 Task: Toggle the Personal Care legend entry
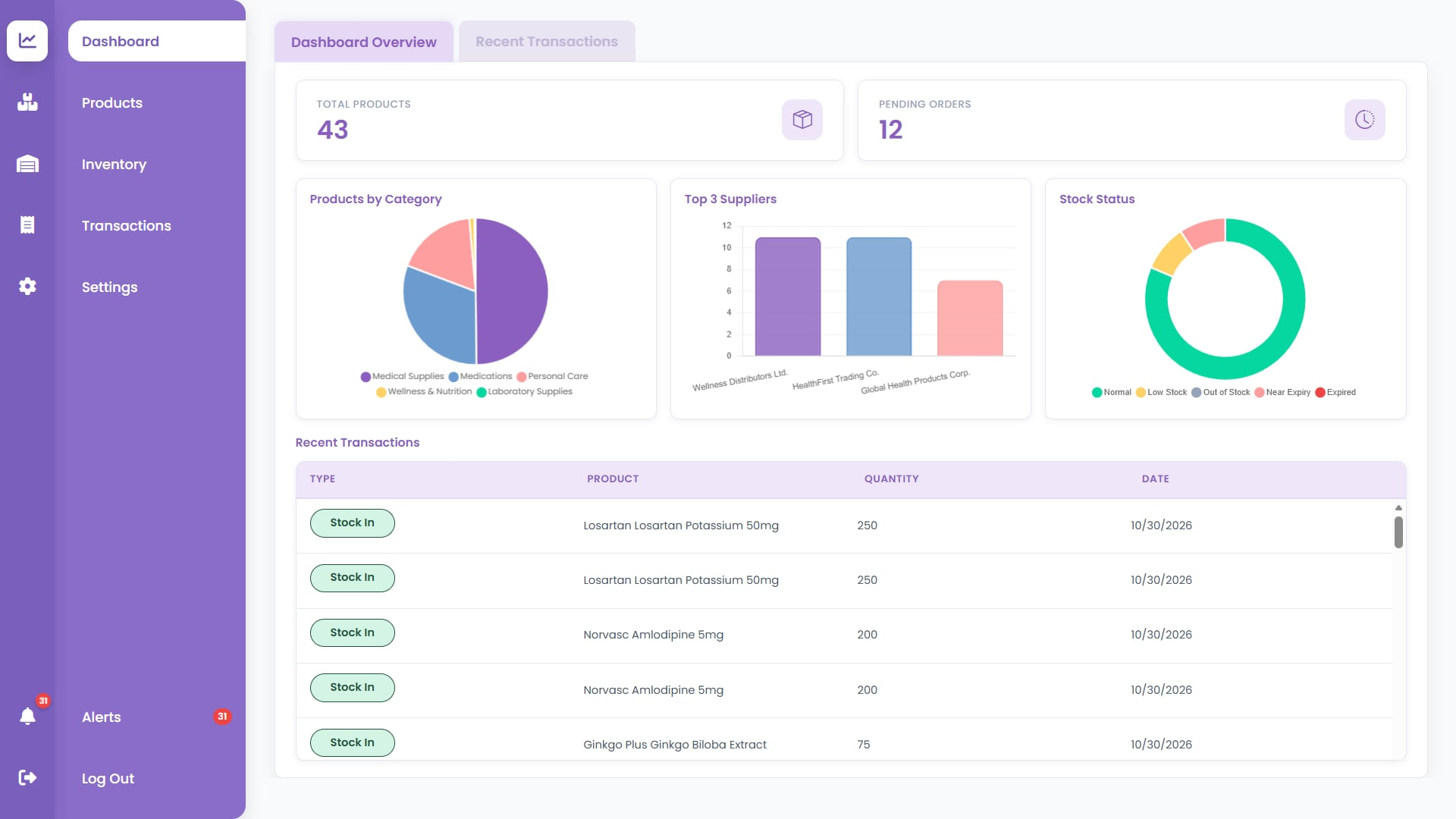(x=552, y=376)
